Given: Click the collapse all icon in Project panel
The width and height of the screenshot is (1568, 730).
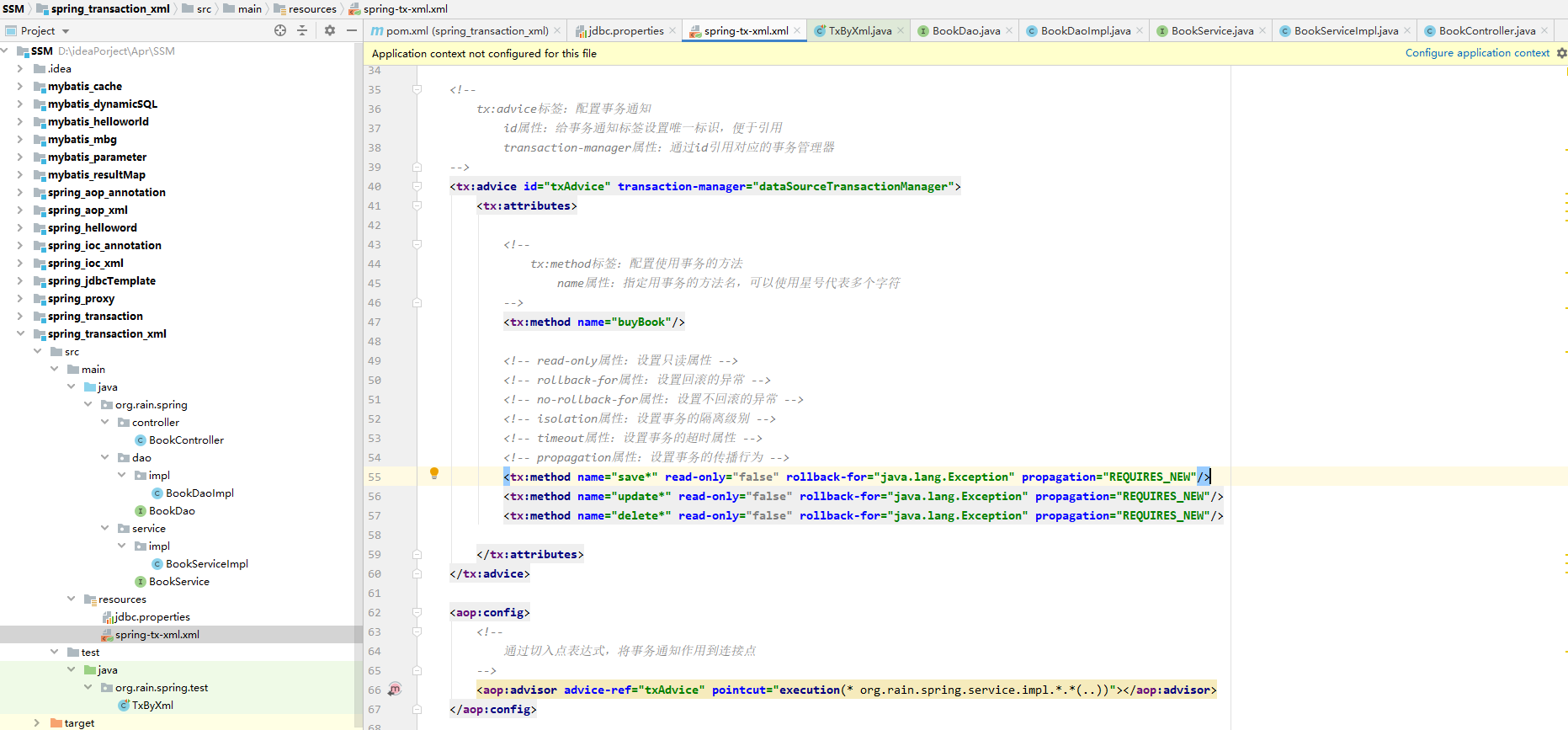Looking at the screenshot, I should point(302,30).
